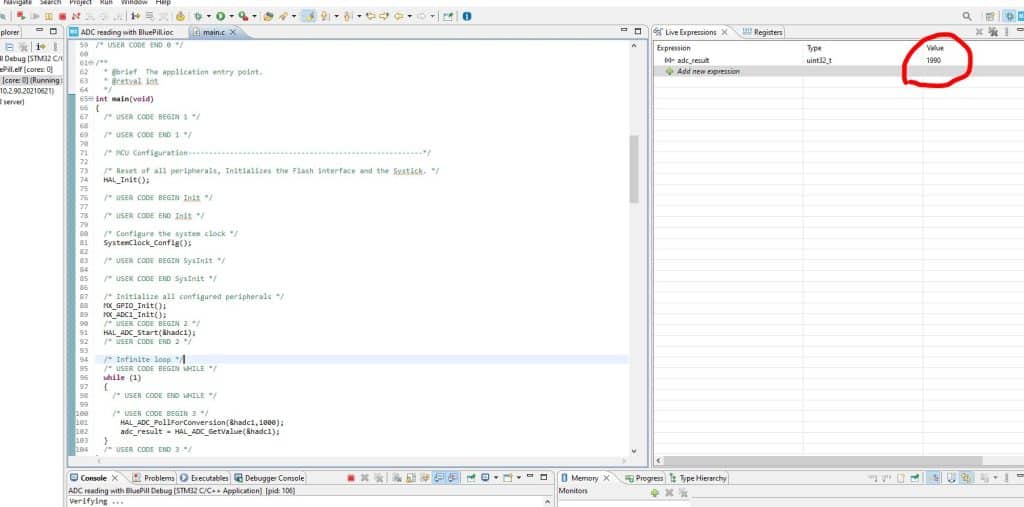1024x507 pixels.
Task: Click the Pin Console icon
Action: point(471,478)
